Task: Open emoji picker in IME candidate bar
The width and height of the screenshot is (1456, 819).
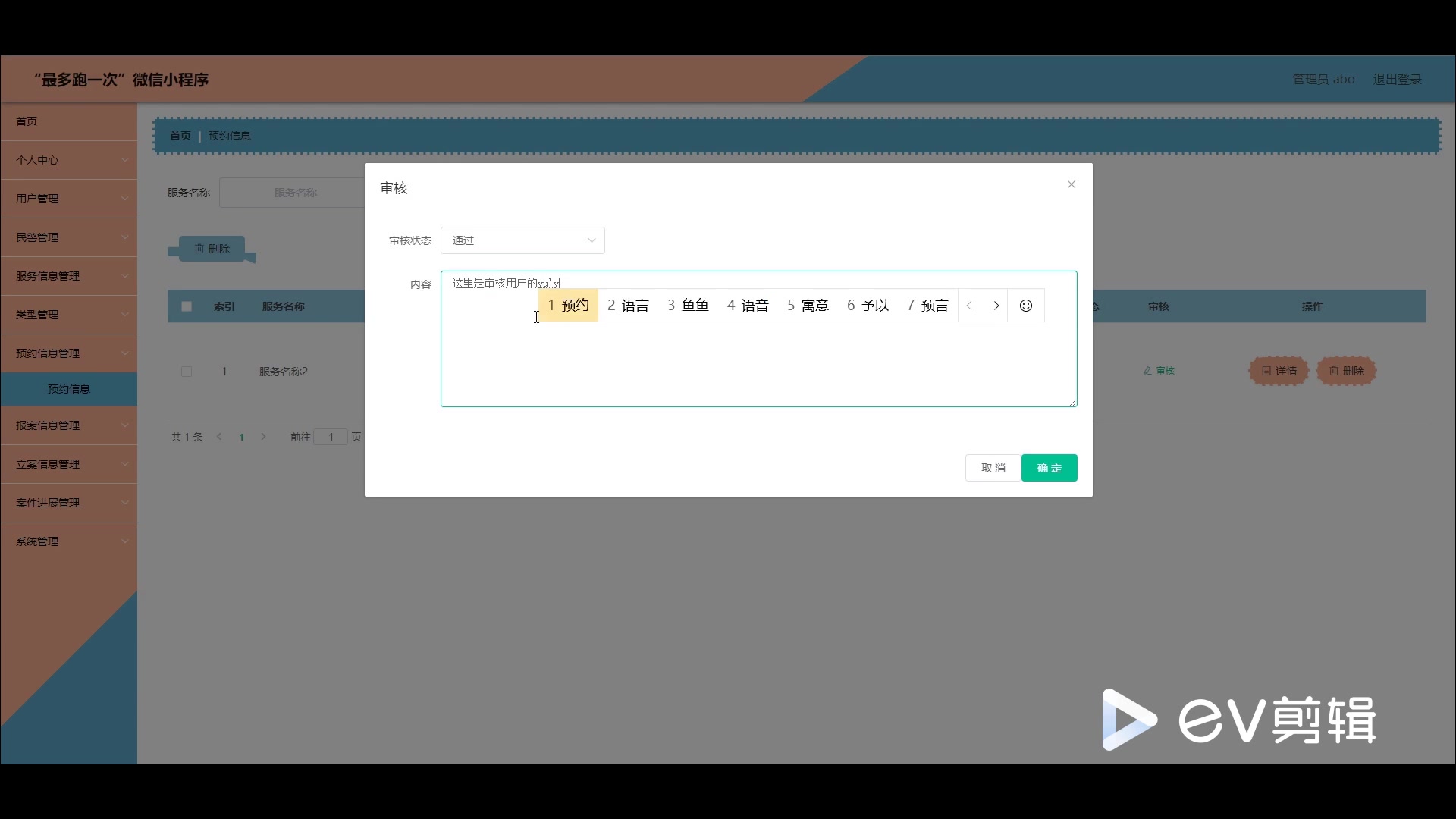Action: [x=1025, y=306]
